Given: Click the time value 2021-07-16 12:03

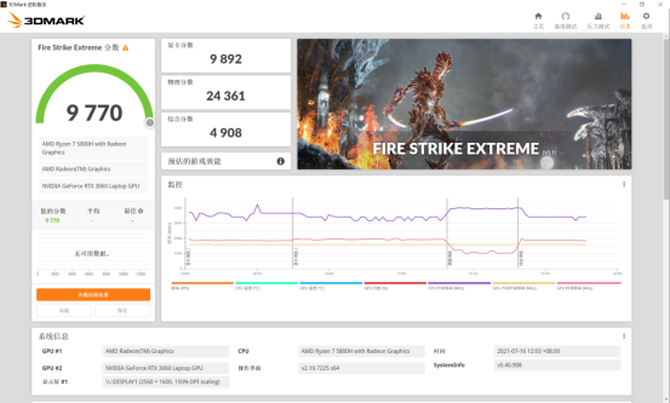Looking at the screenshot, I should [557, 351].
